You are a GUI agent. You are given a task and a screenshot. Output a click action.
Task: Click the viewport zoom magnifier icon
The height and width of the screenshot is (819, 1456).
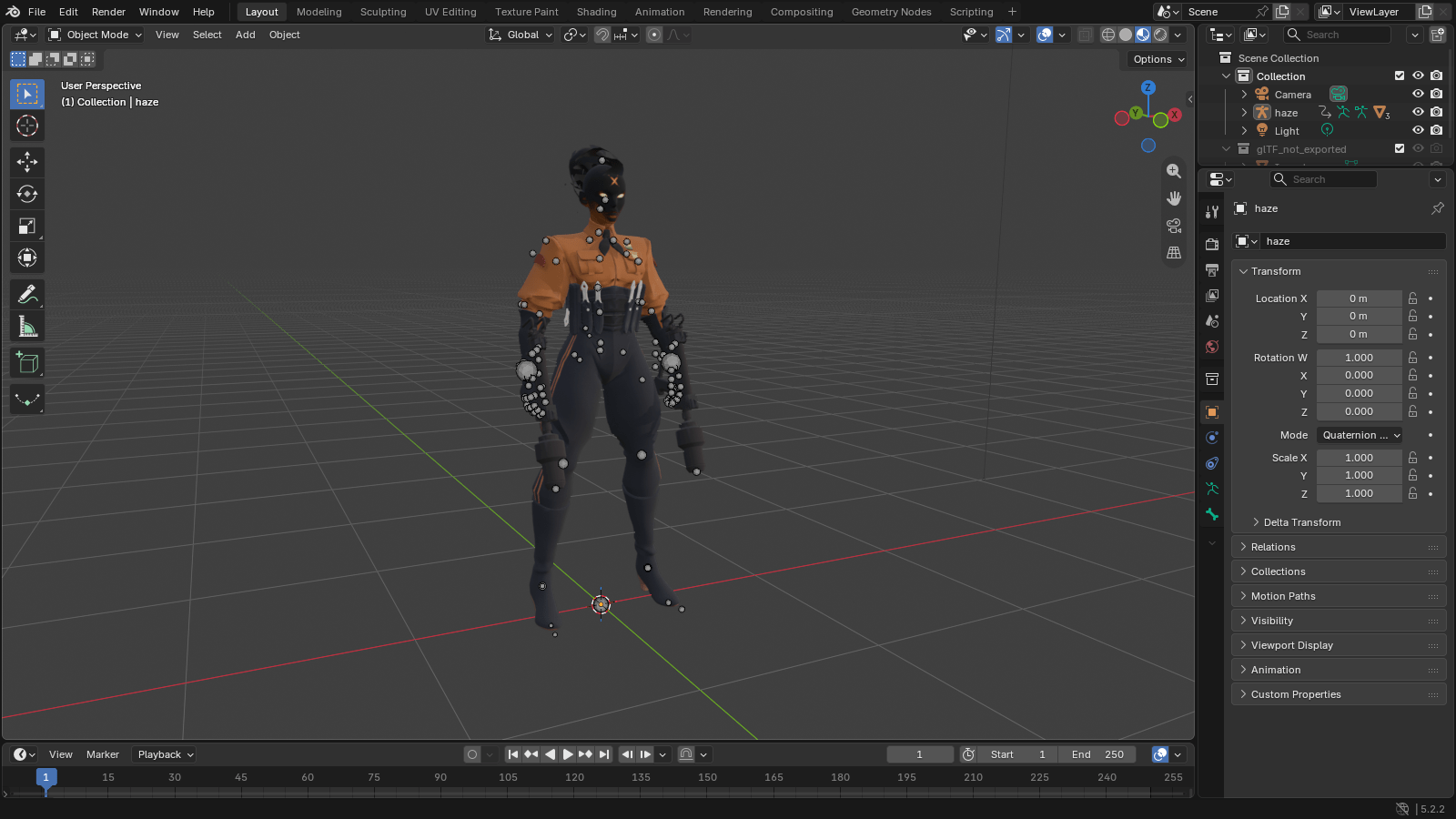(x=1174, y=171)
